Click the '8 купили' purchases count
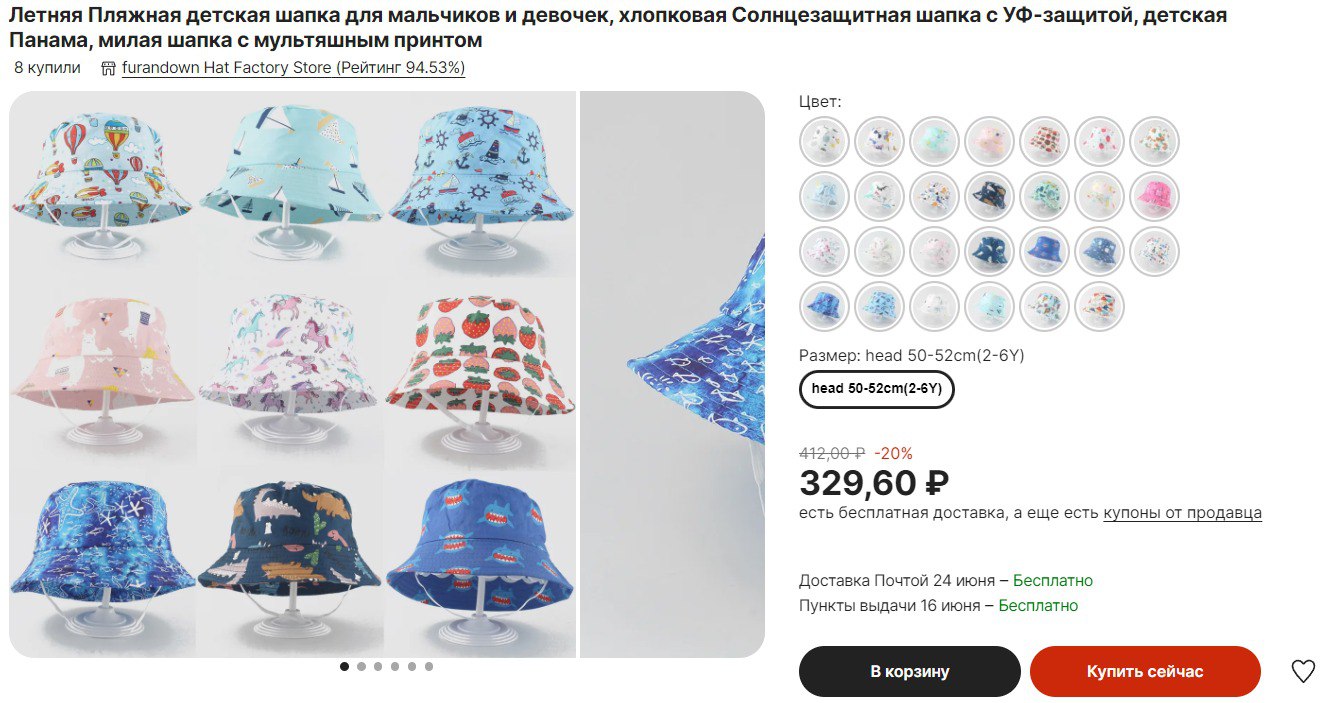The image size is (1323, 703). (47, 69)
